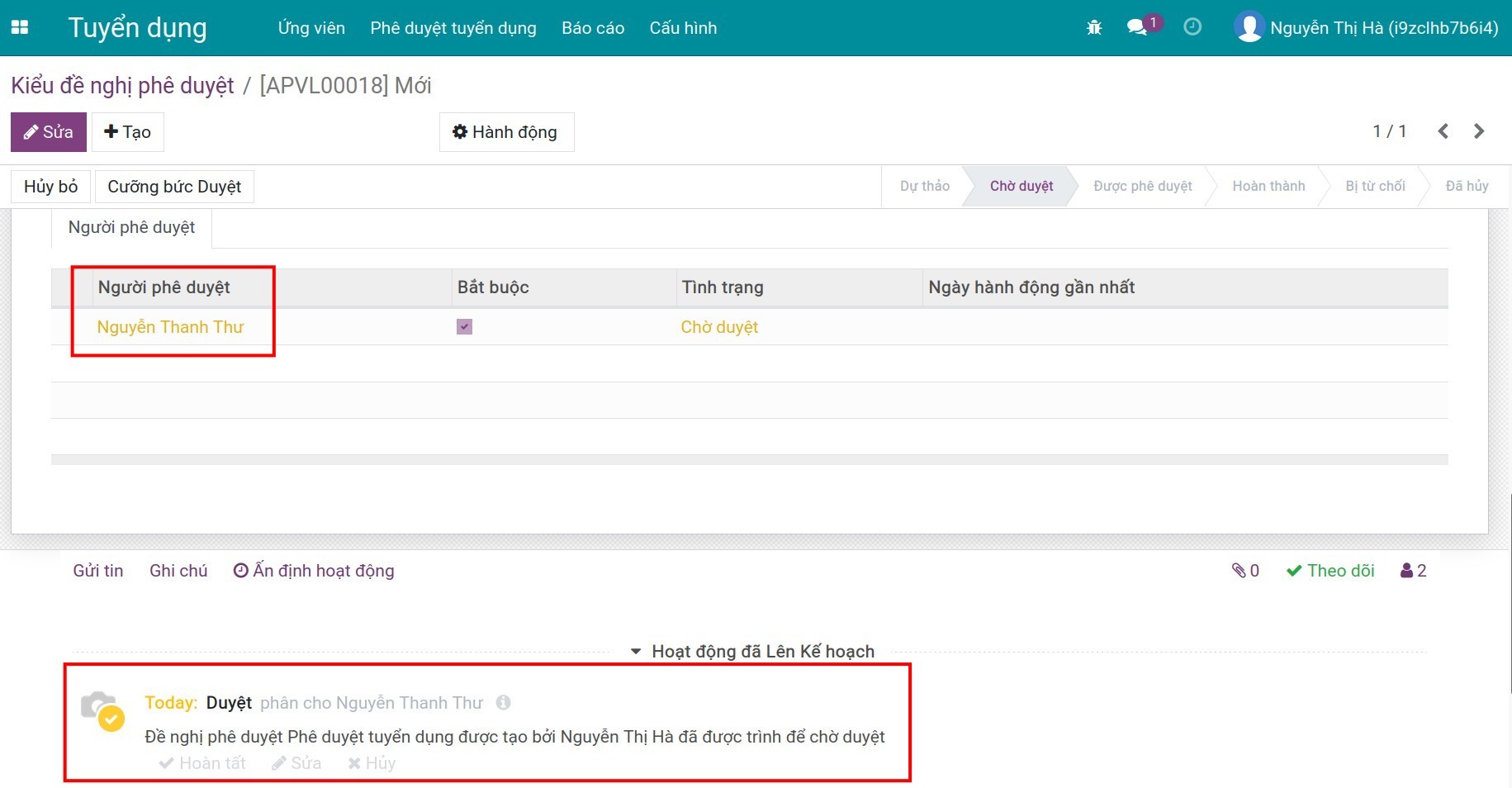Go to previous record arrow
The height and width of the screenshot is (788, 1512).
pos(1443,131)
